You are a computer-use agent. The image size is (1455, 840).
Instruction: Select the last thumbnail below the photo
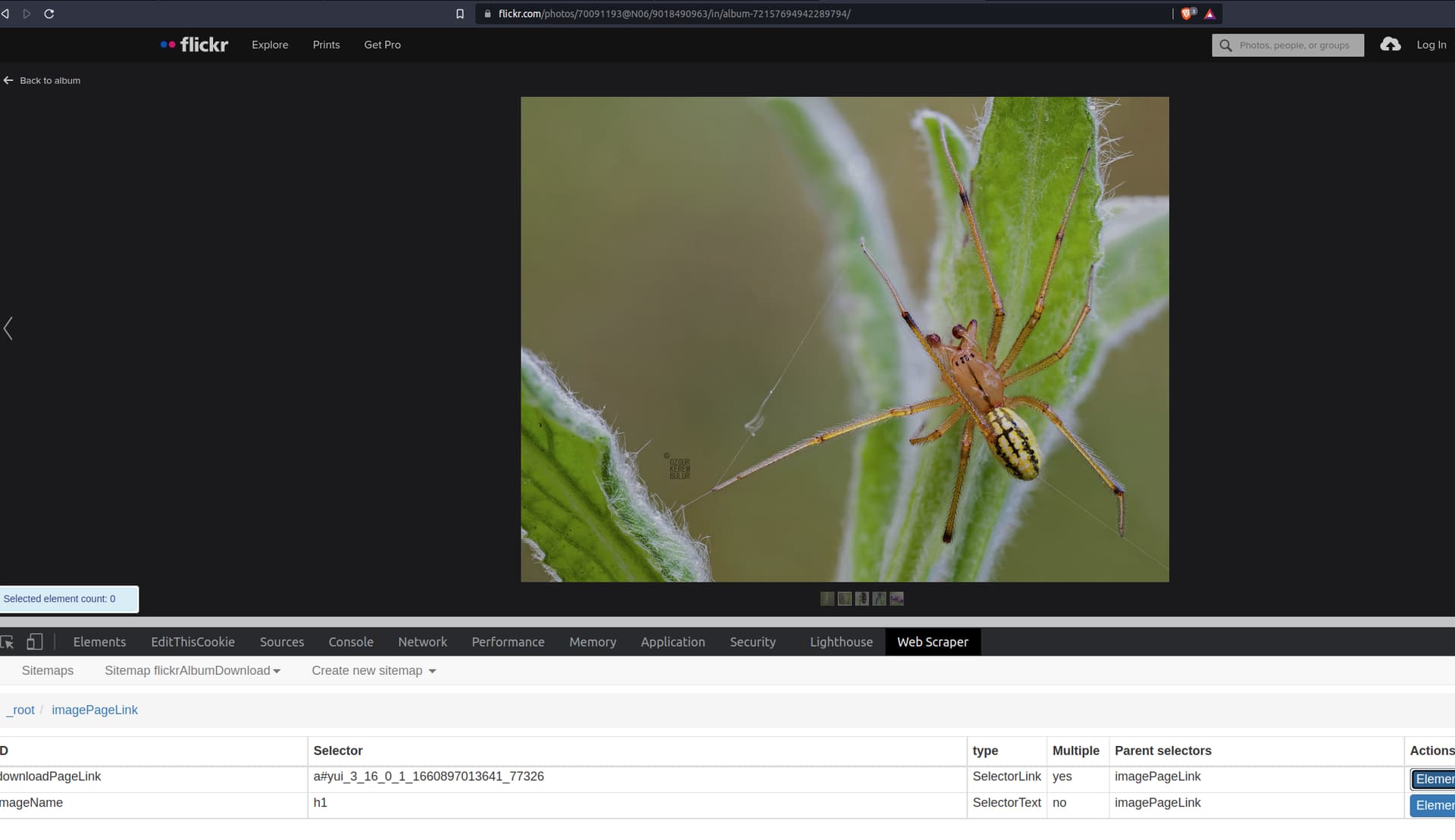(896, 599)
